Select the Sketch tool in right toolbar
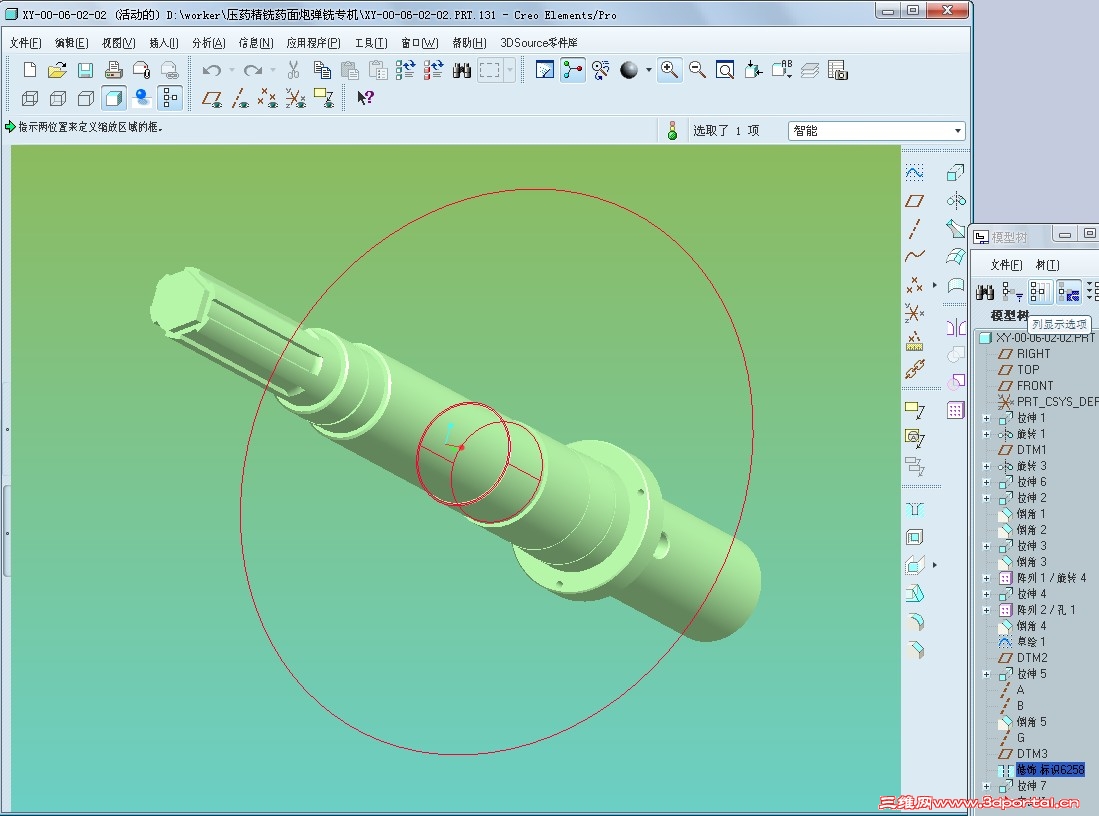Image resolution: width=1099 pixels, height=816 pixels. click(x=914, y=172)
